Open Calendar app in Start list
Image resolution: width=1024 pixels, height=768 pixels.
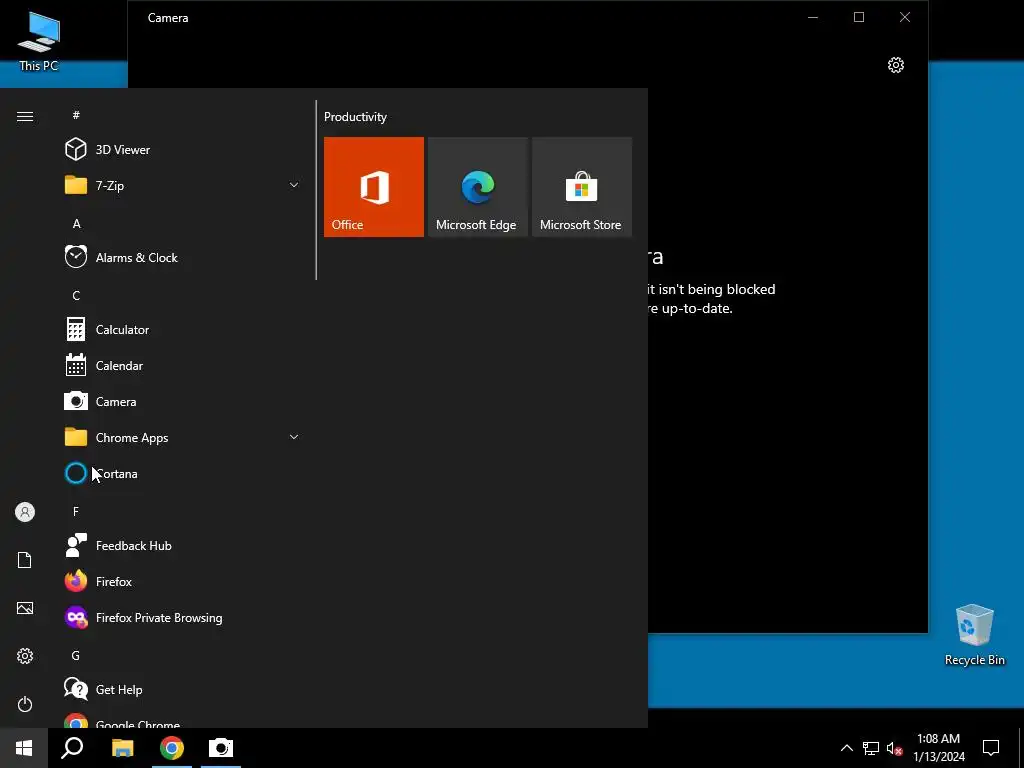(183, 366)
